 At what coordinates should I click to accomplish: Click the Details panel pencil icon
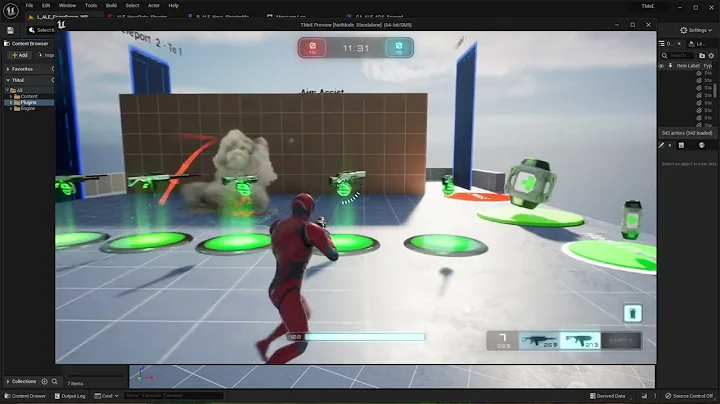pos(662,146)
